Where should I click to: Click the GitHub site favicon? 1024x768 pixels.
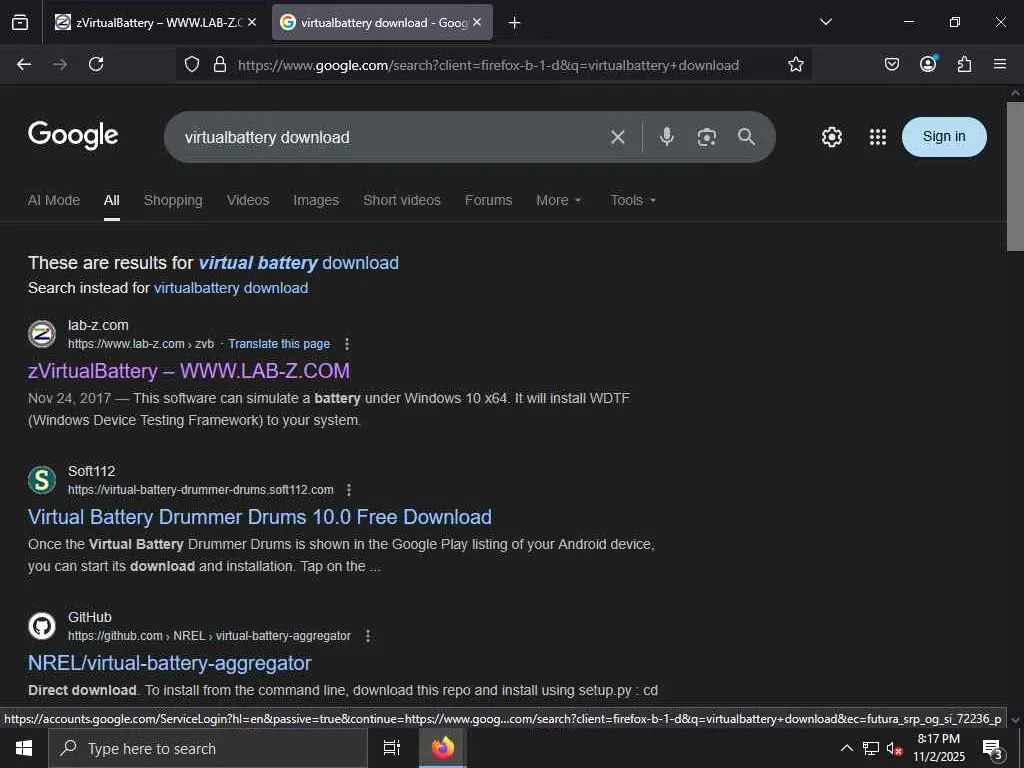click(x=42, y=626)
